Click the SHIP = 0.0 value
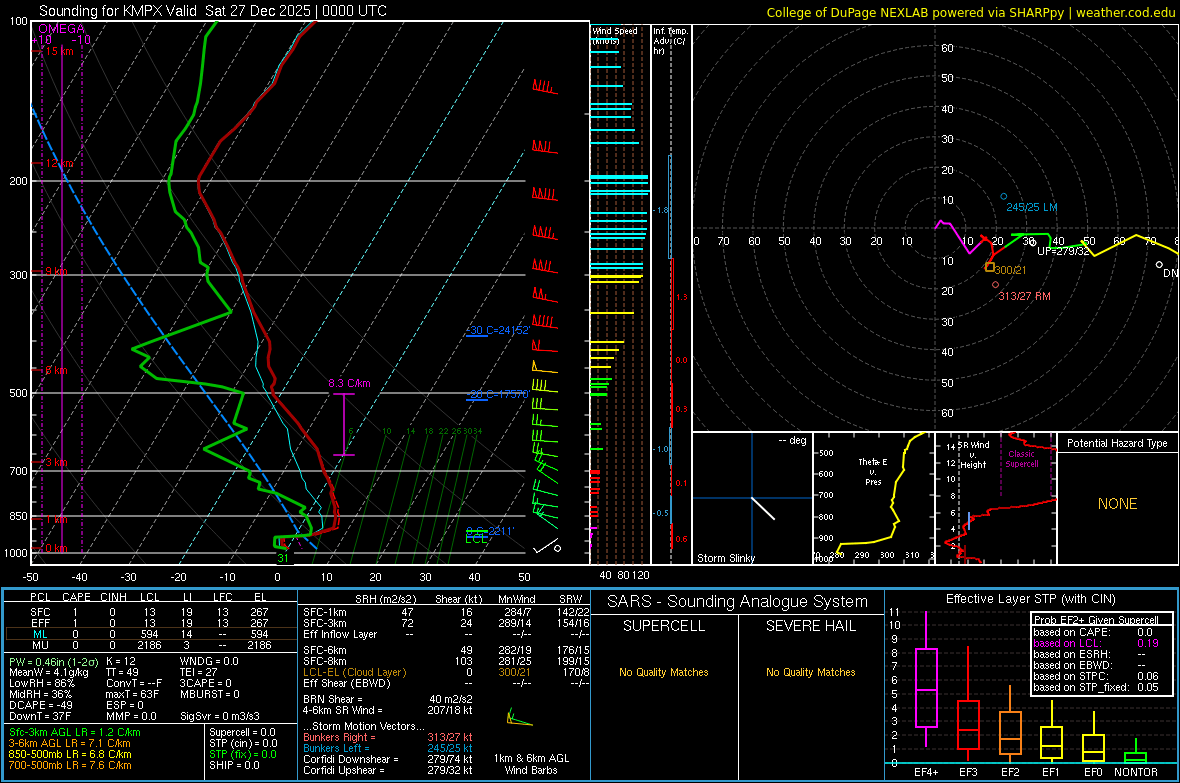 234,765
